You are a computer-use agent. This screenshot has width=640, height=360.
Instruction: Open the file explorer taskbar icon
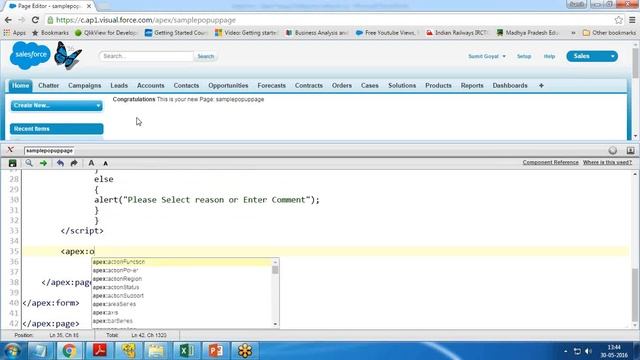pyautogui.click(x=156, y=351)
